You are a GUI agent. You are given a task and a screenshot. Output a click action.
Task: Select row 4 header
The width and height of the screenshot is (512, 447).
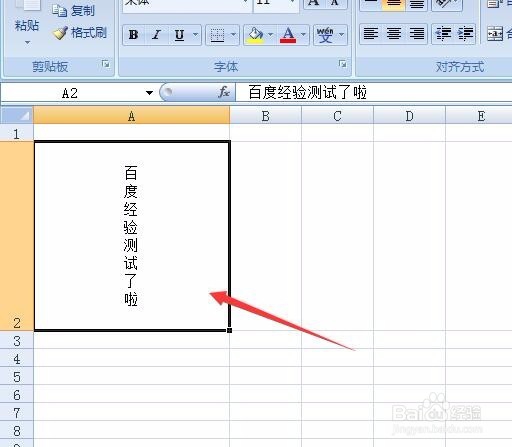point(17,358)
